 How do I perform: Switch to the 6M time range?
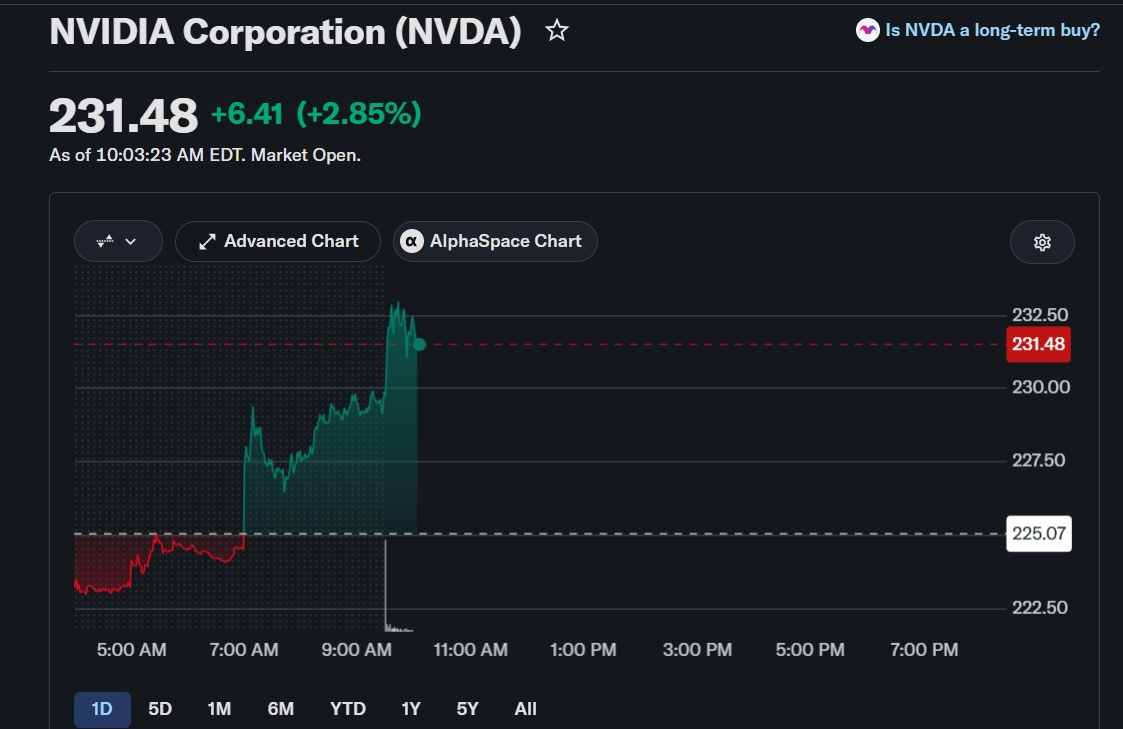point(281,709)
